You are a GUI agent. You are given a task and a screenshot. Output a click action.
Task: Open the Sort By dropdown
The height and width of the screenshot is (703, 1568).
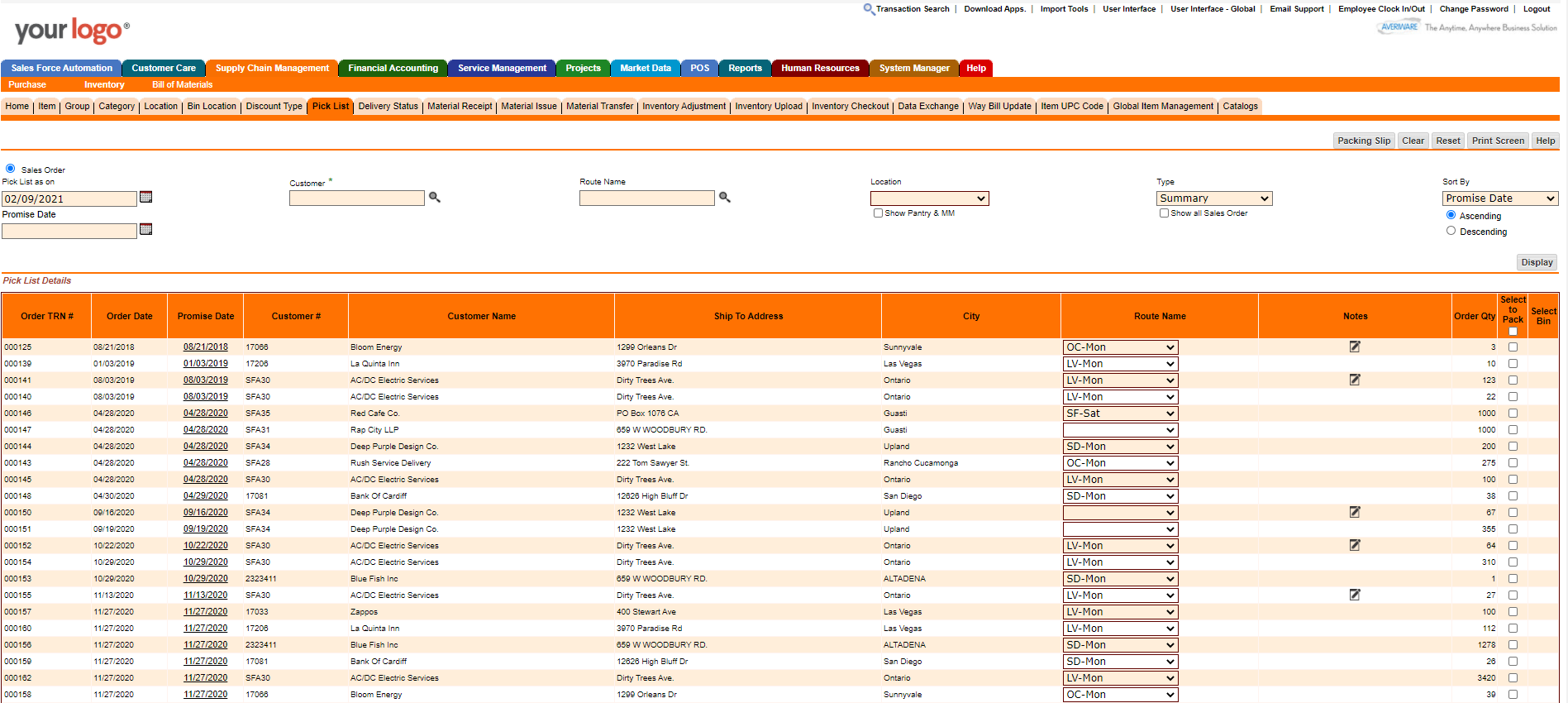tap(1500, 198)
